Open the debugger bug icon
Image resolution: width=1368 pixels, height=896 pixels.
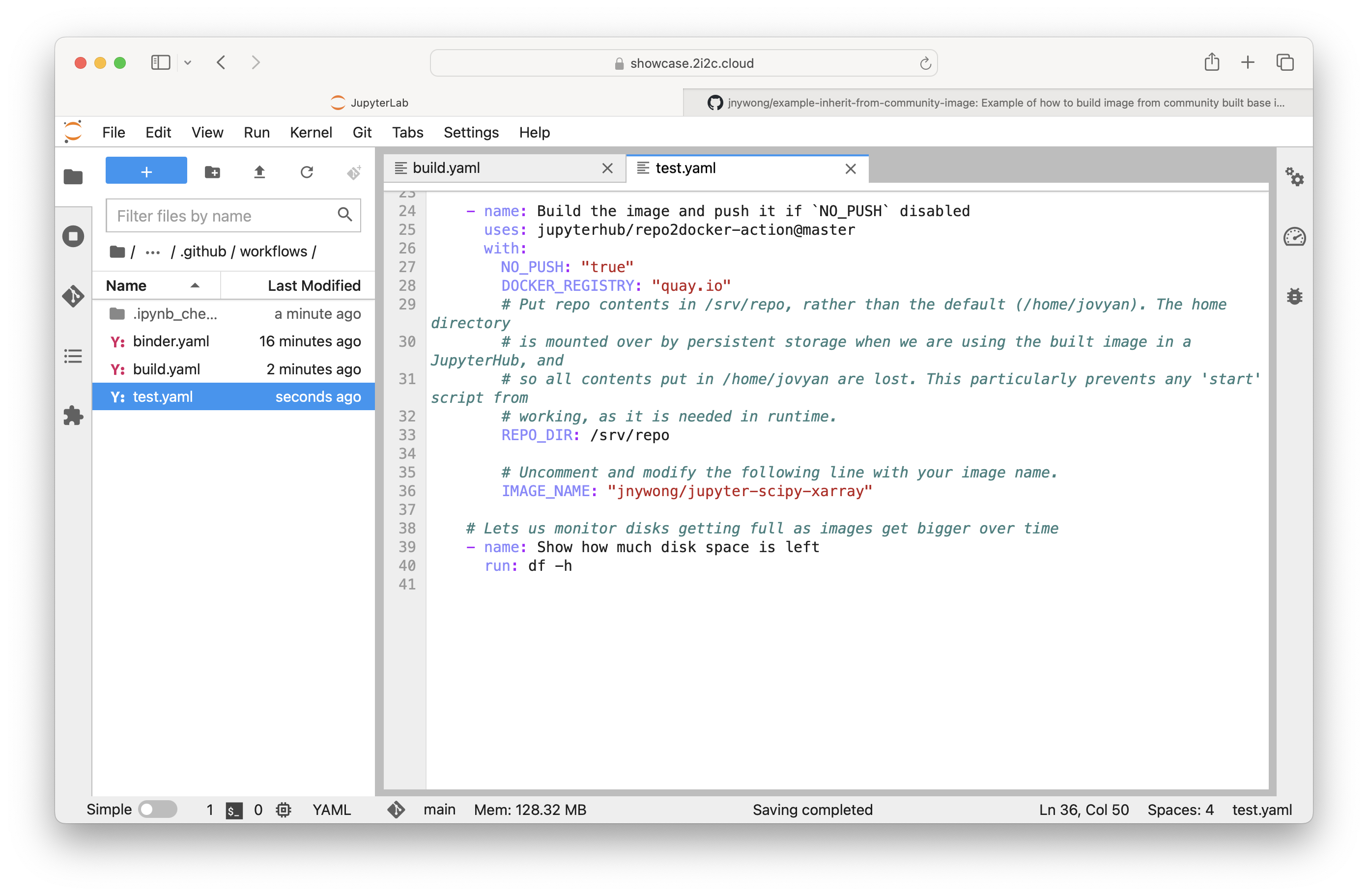(1294, 297)
